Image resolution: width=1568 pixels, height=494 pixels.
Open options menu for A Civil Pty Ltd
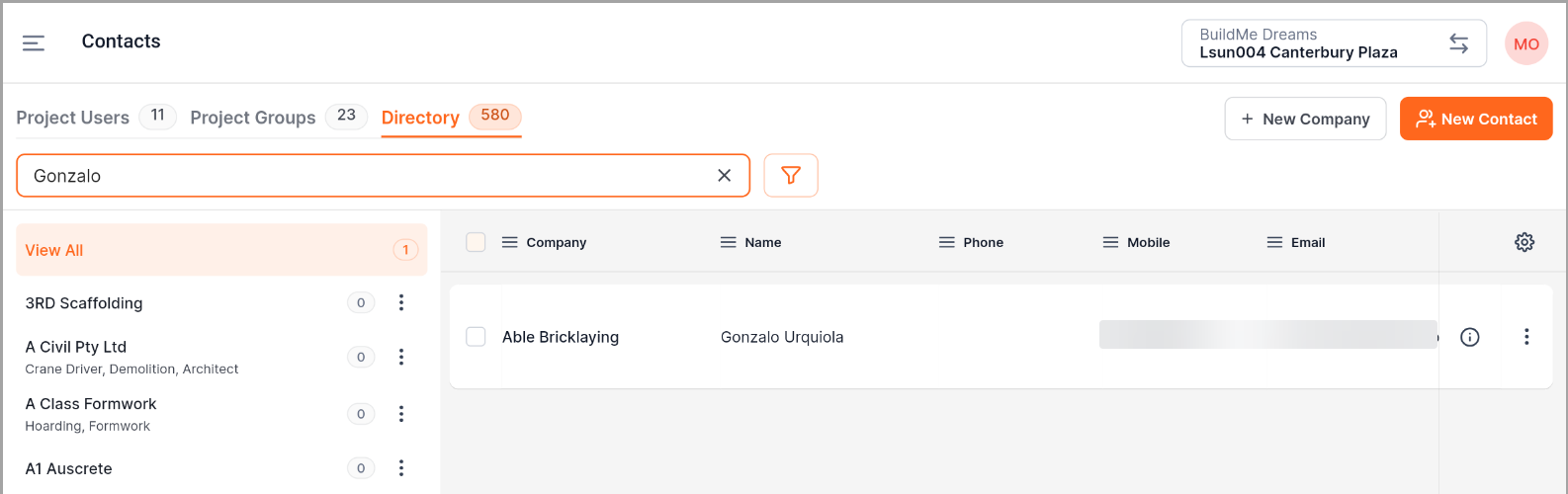(x=401, y=357)
